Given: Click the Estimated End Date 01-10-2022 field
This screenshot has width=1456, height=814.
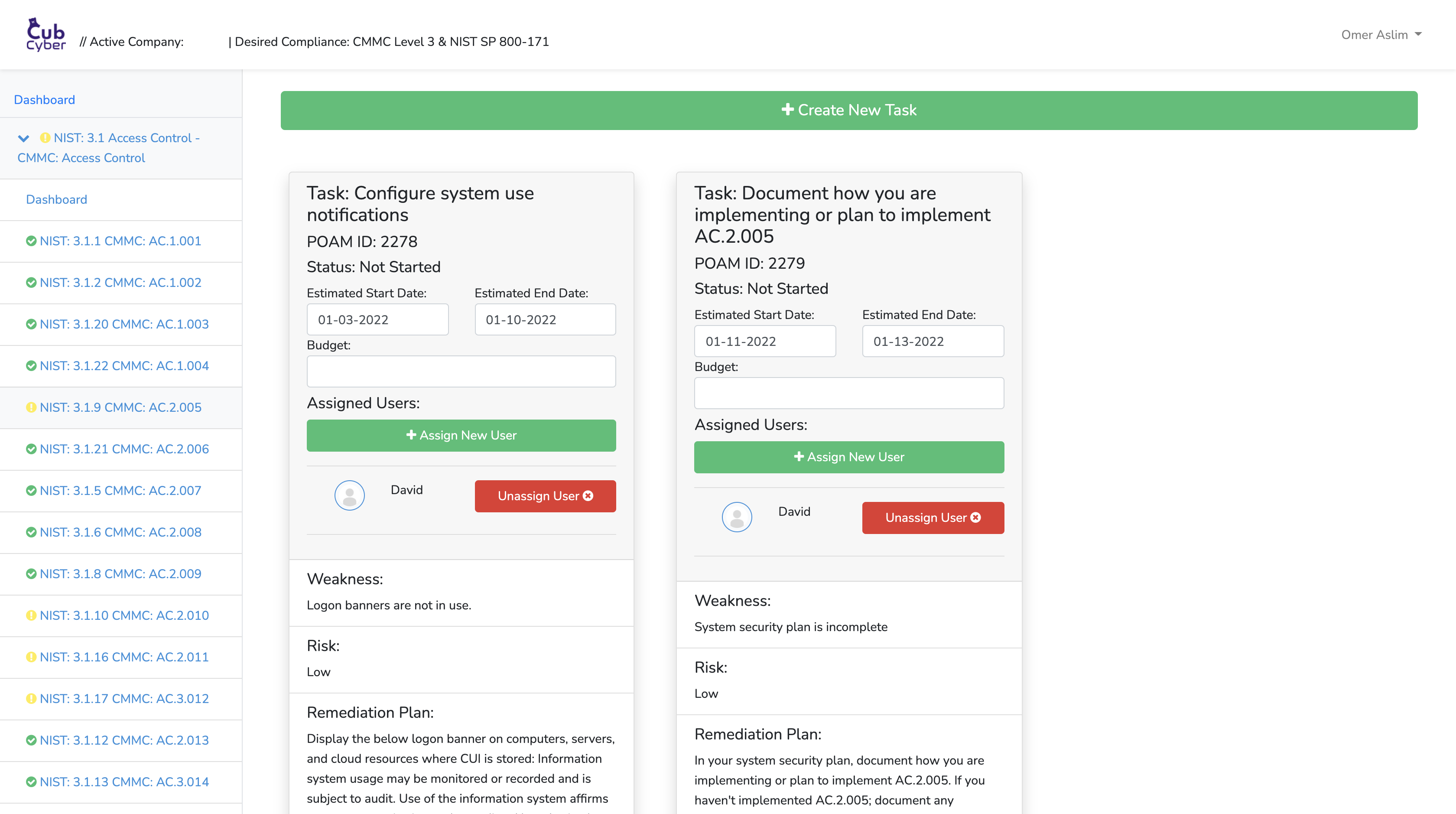Looking at the screenshot, I should (x=545, y=320).
